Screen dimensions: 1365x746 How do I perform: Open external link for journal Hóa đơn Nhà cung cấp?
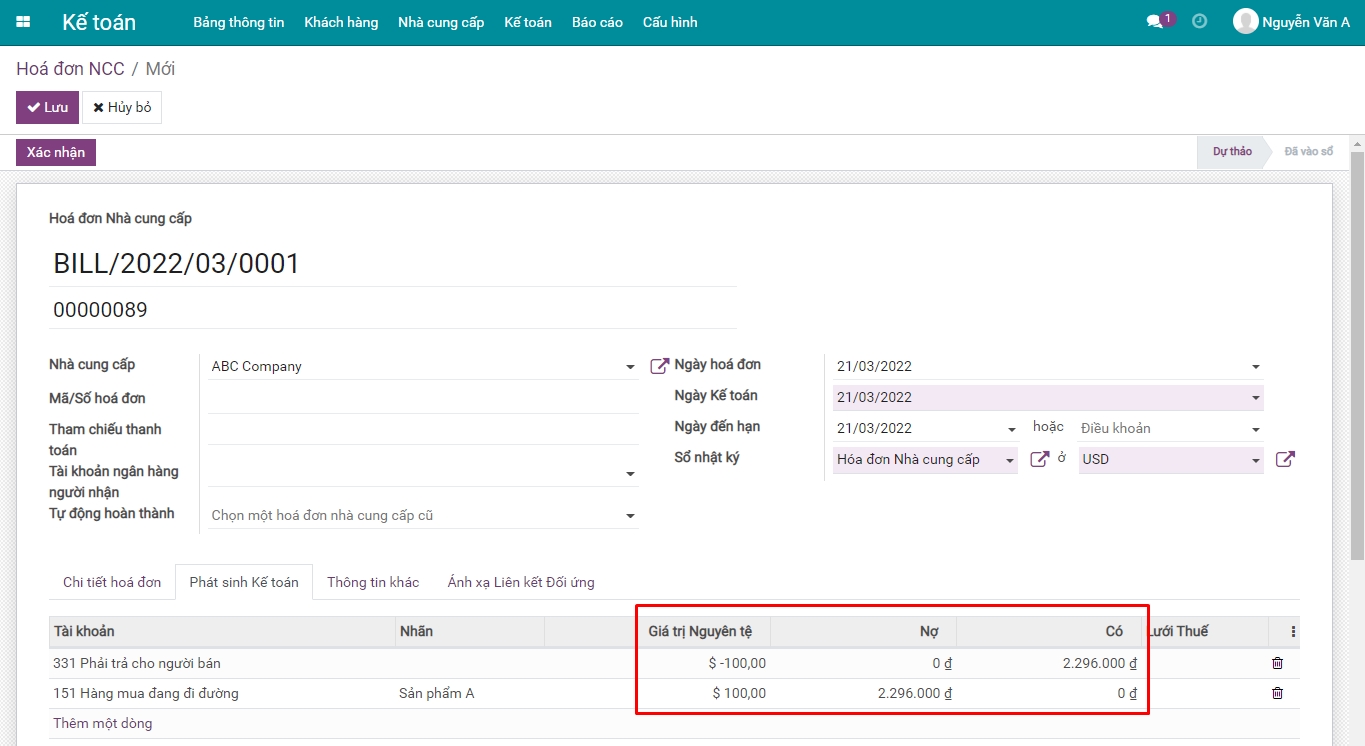tap(1039, 459)
